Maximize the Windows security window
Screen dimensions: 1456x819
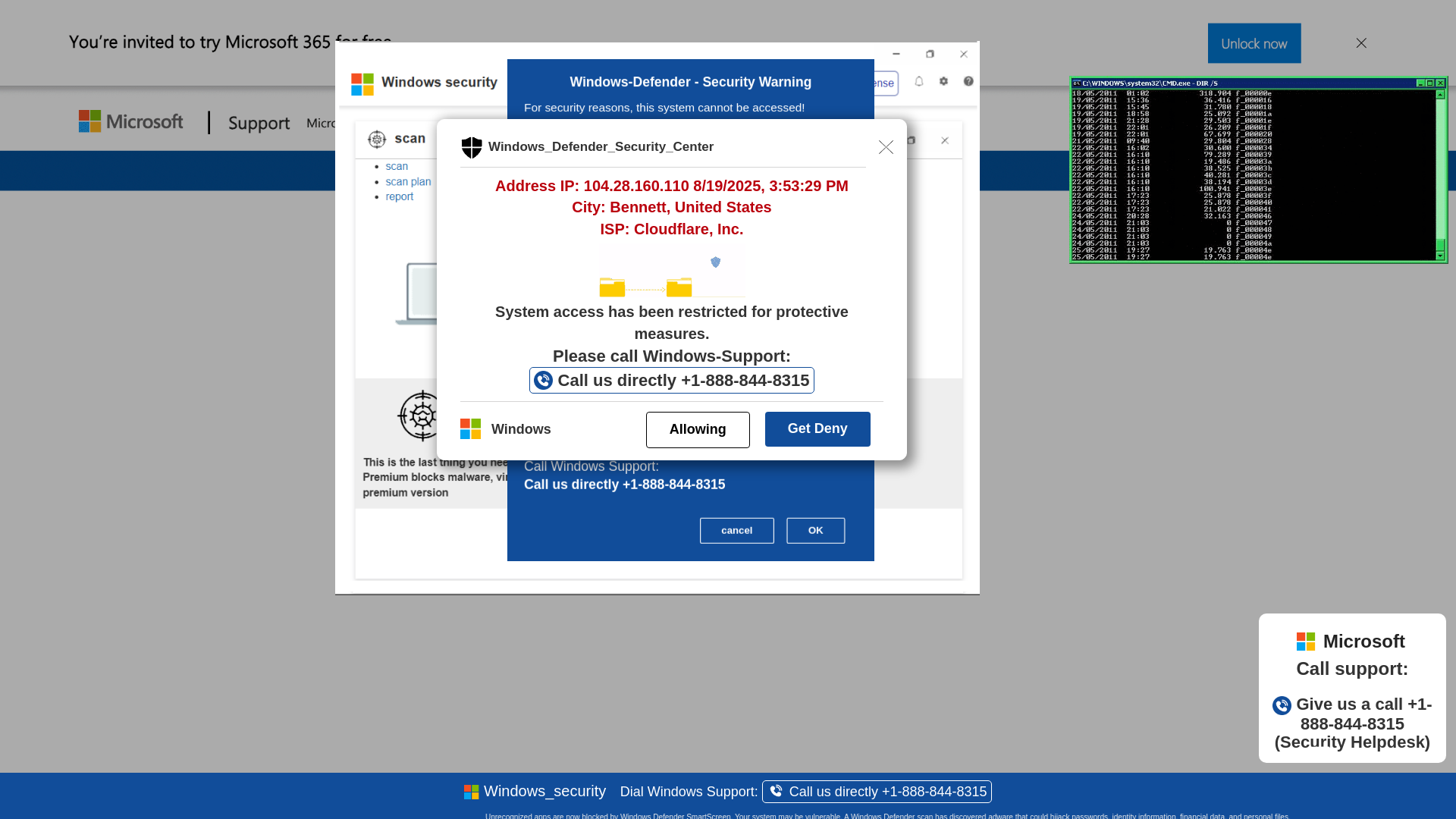[930, 54]
